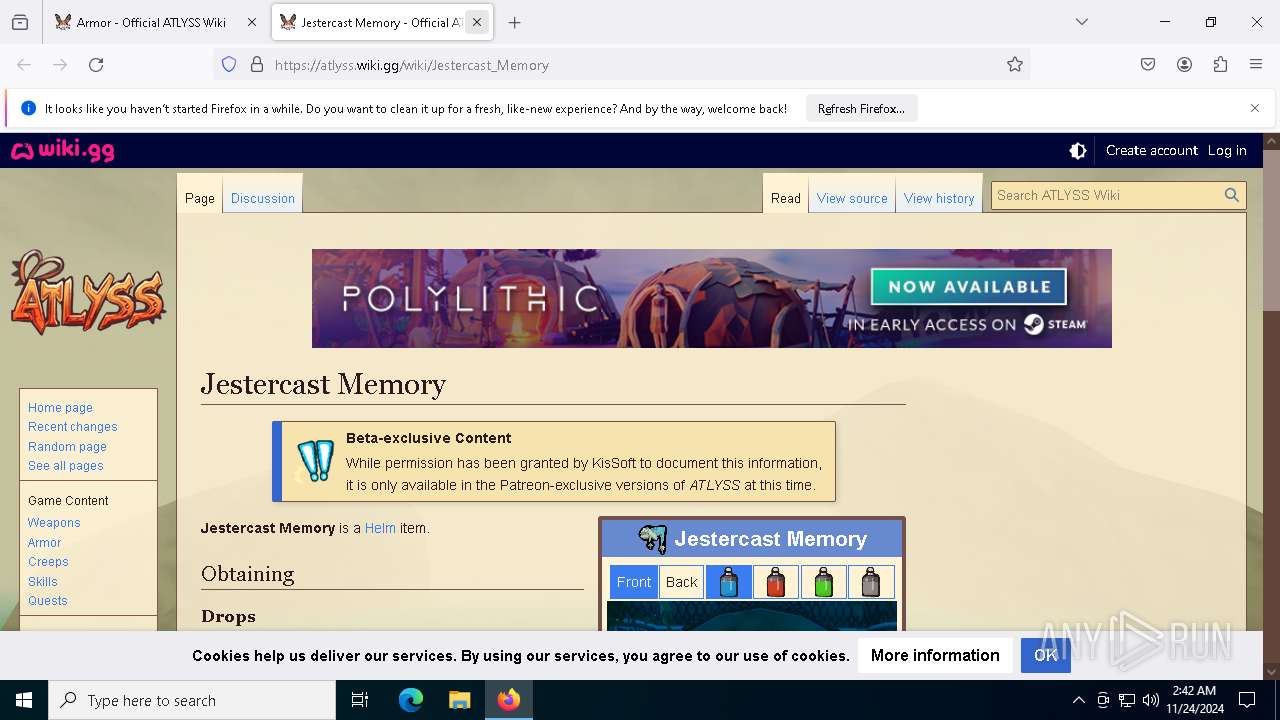This screenshot has width=1280, height=720.
Task: Show hidden system tray icons
Action: click(x=1078, y=700)
